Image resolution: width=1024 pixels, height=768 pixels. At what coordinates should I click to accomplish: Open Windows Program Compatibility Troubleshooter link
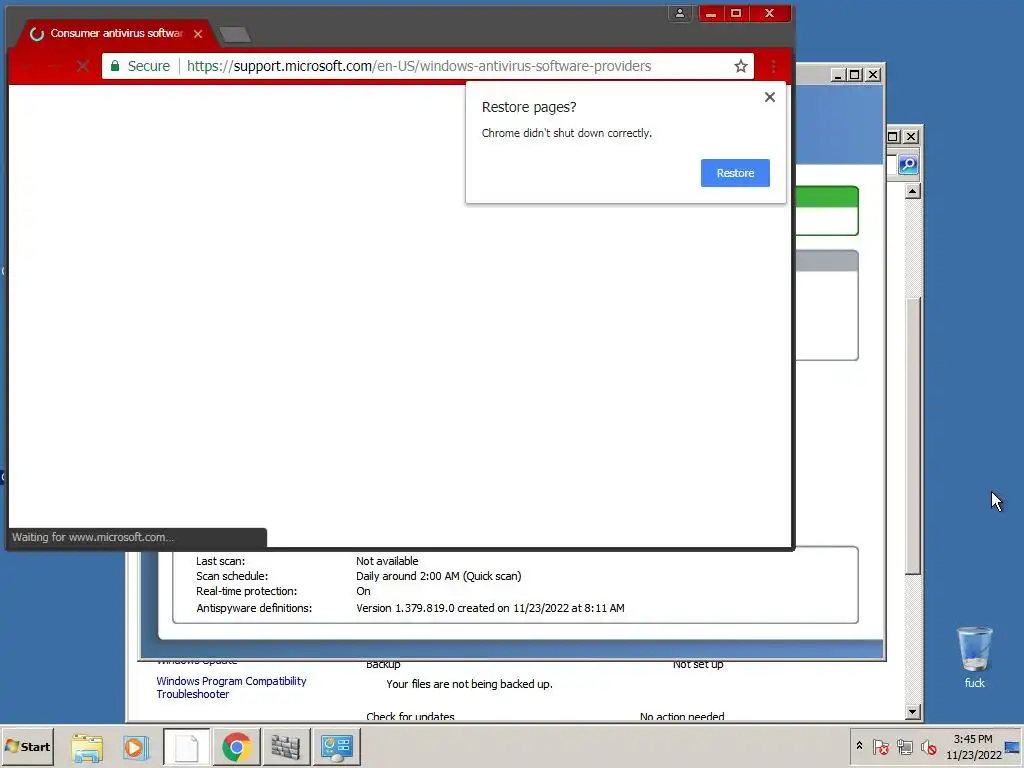point(231,687)
